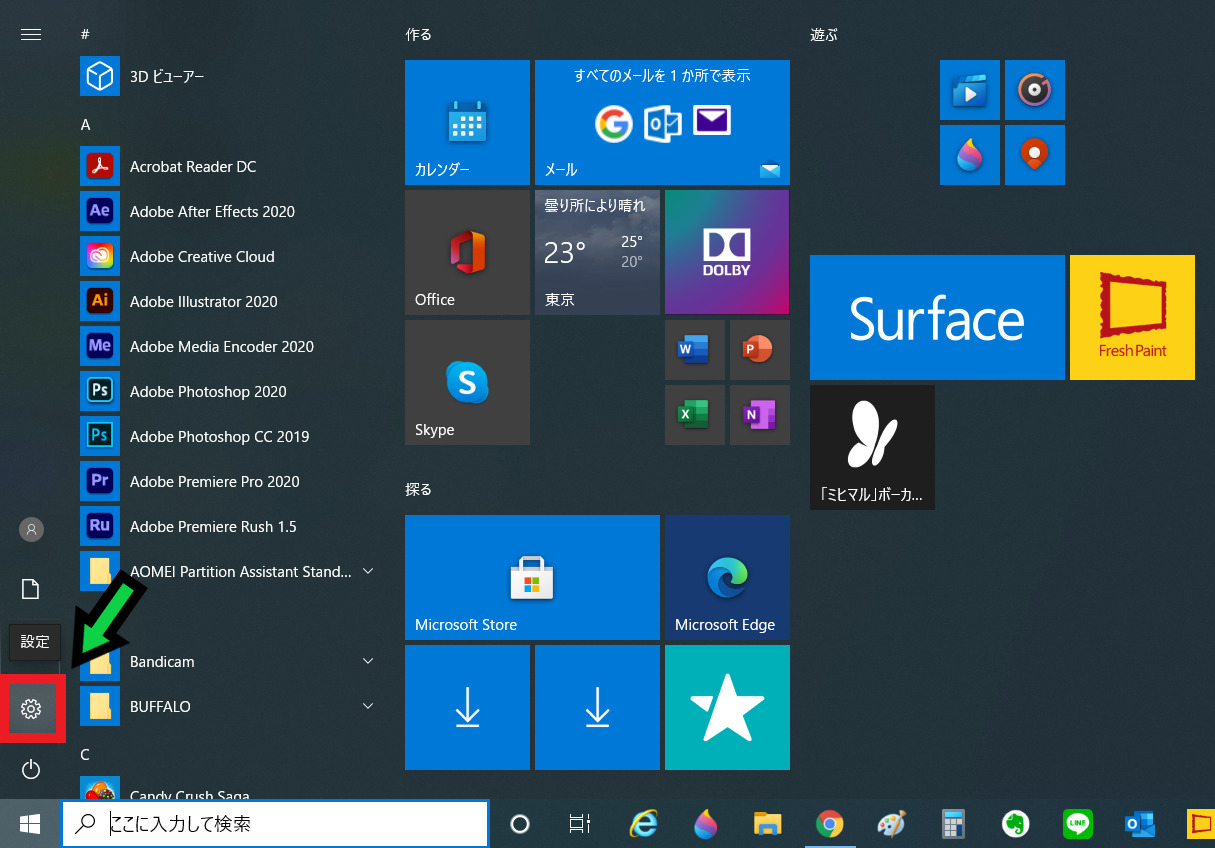
Task: Open the Power button menu
Action: (31, 768)
